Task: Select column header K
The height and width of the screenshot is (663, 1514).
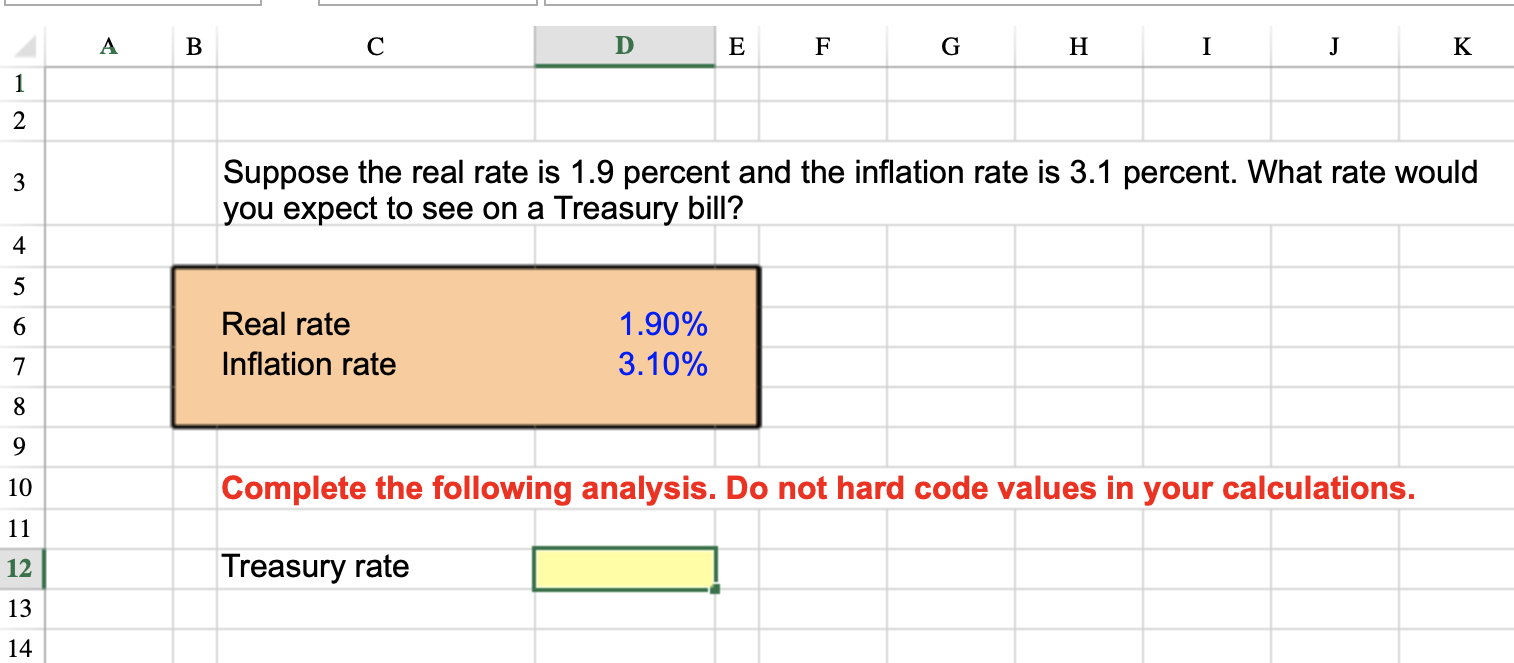Action: coord(1461,46)
